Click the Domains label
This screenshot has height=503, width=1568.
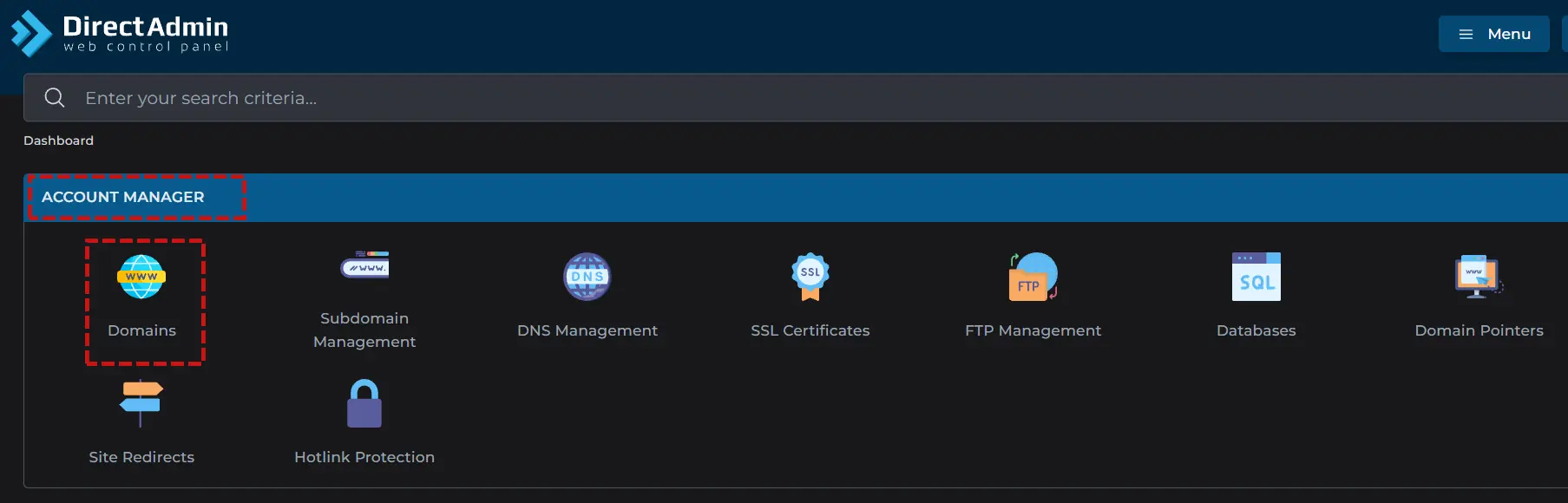coord(141,330)
